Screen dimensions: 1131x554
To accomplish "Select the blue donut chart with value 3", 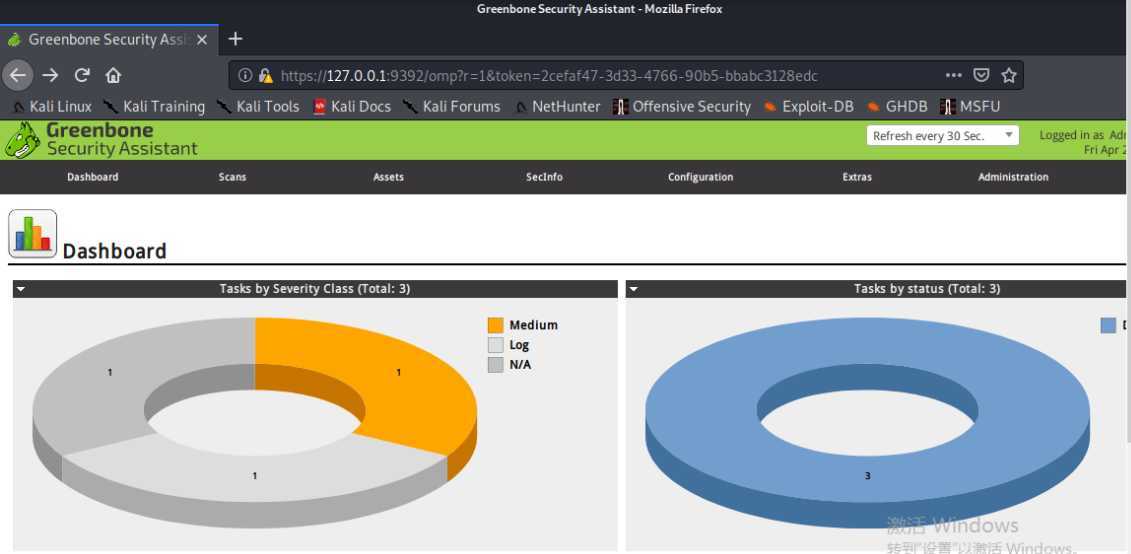I will tap(868, 476).
